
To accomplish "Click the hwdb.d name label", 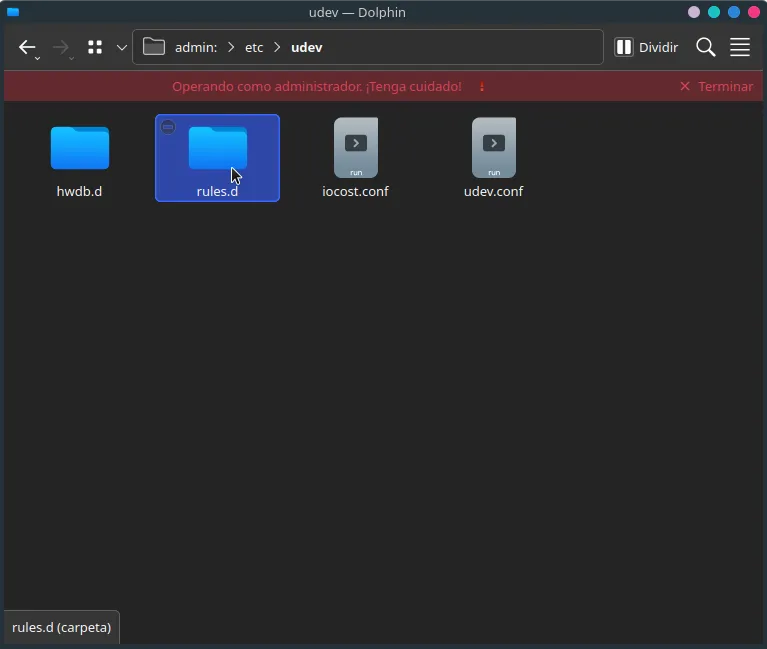I will (x=79, y=191).
